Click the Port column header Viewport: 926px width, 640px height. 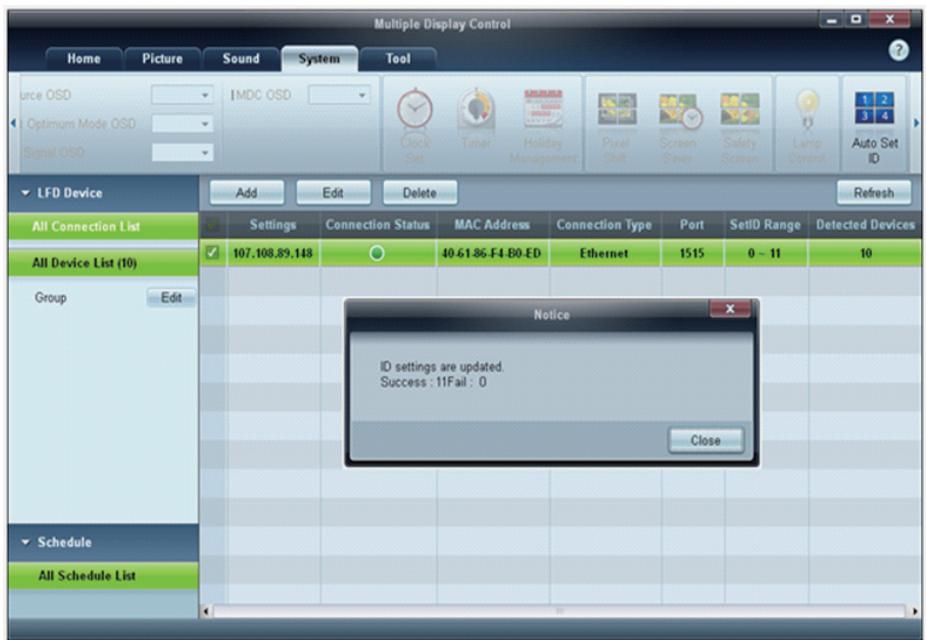click(692, 225)
